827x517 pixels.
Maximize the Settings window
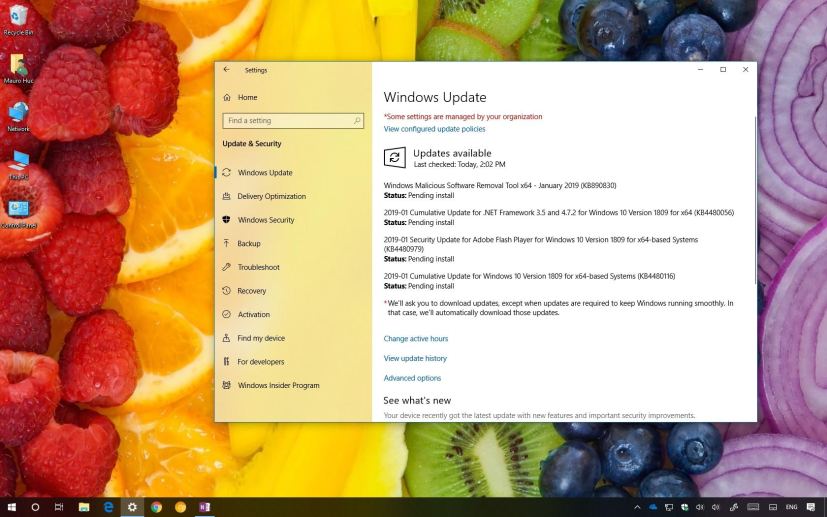tap(723, 70)
